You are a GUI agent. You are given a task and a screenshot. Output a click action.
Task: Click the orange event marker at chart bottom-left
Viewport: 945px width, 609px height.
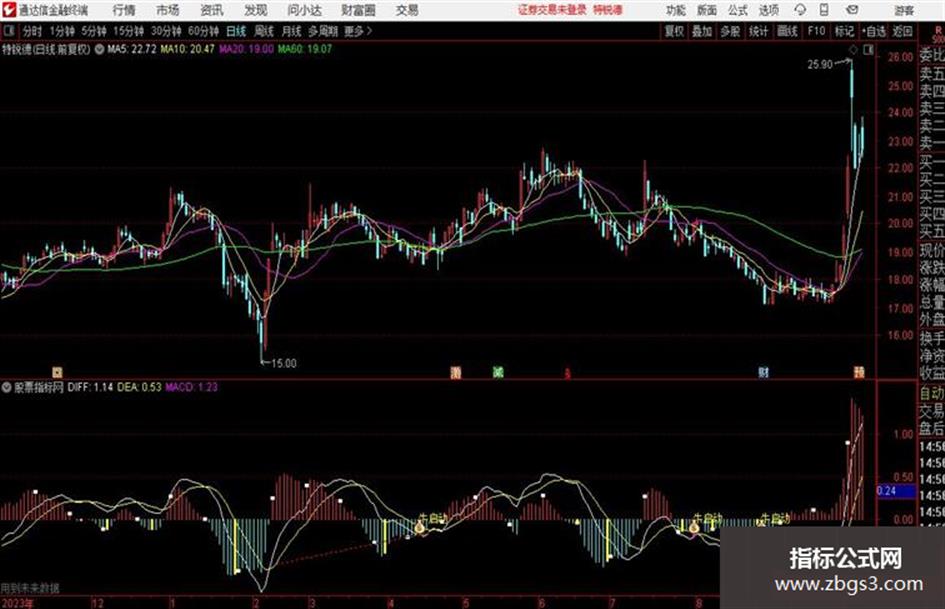(57, 372)
